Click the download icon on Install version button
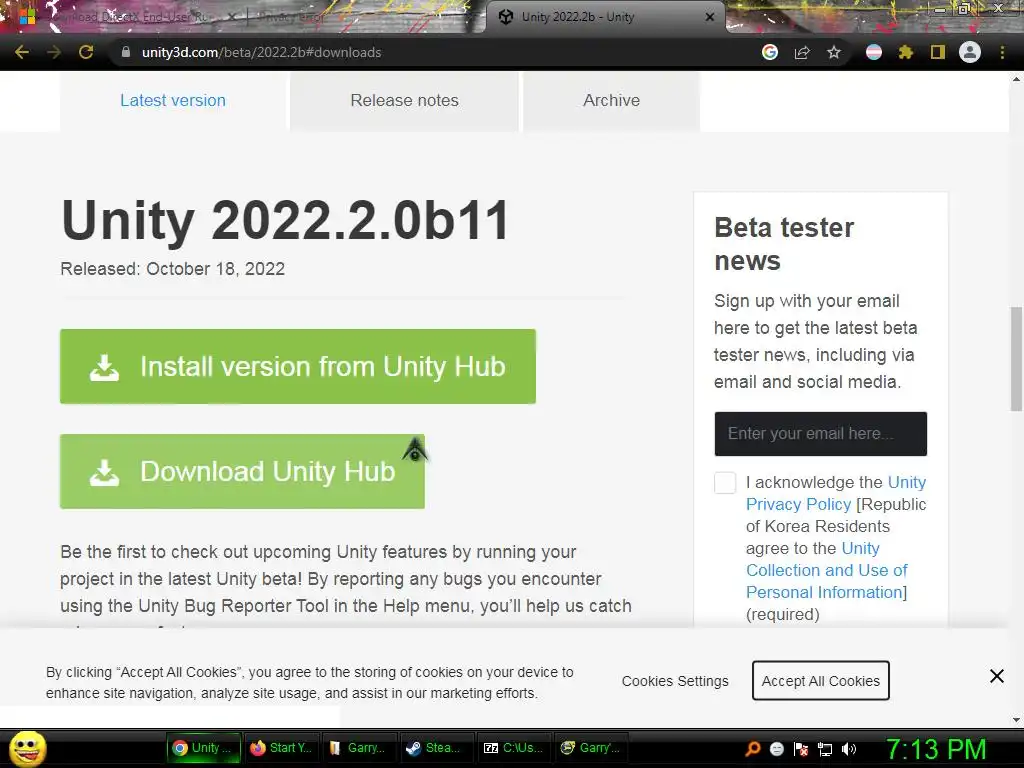The image size is (1024, 768). coord(104,367)
